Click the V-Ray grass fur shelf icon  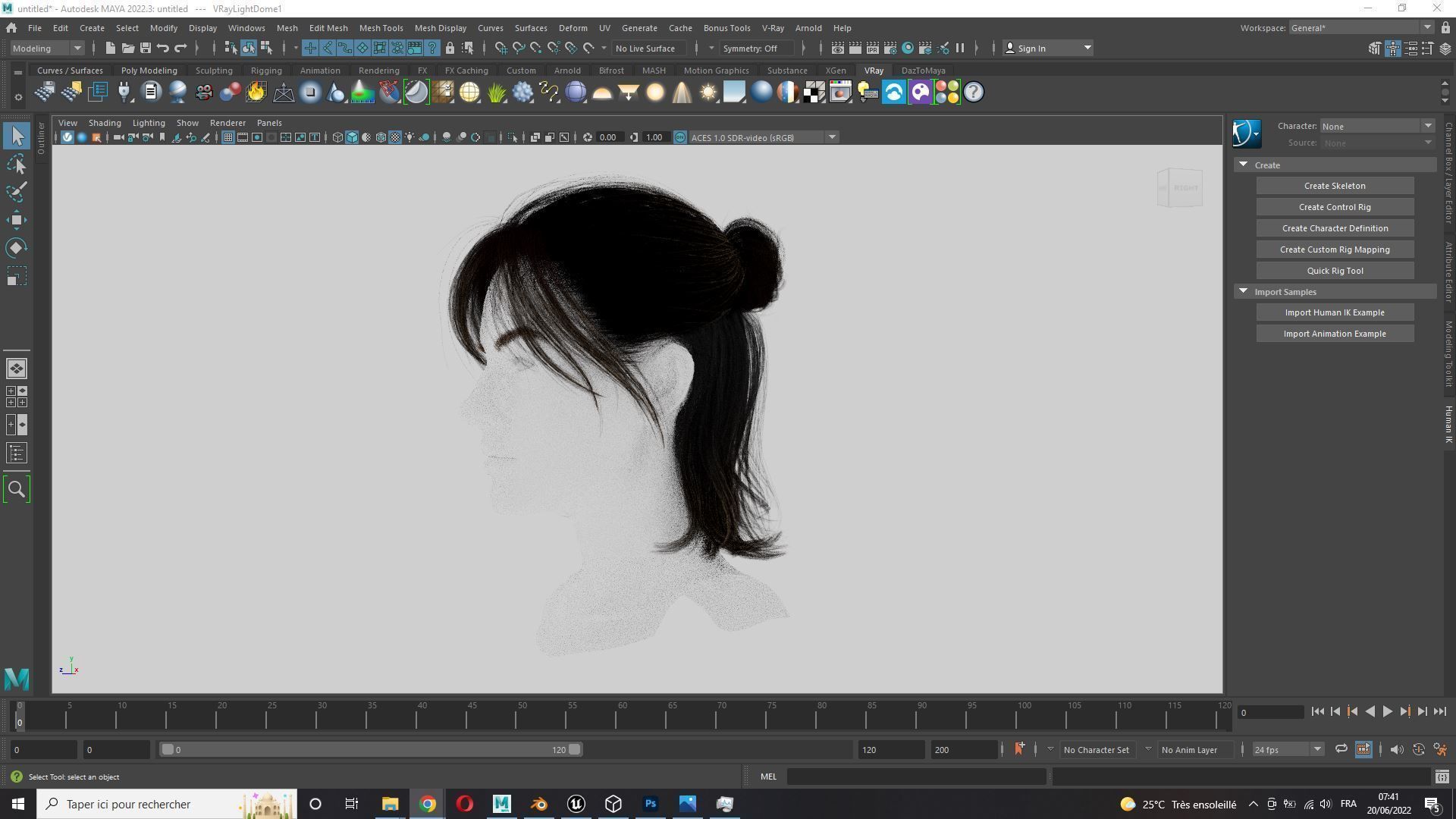[x=496, y=93]
